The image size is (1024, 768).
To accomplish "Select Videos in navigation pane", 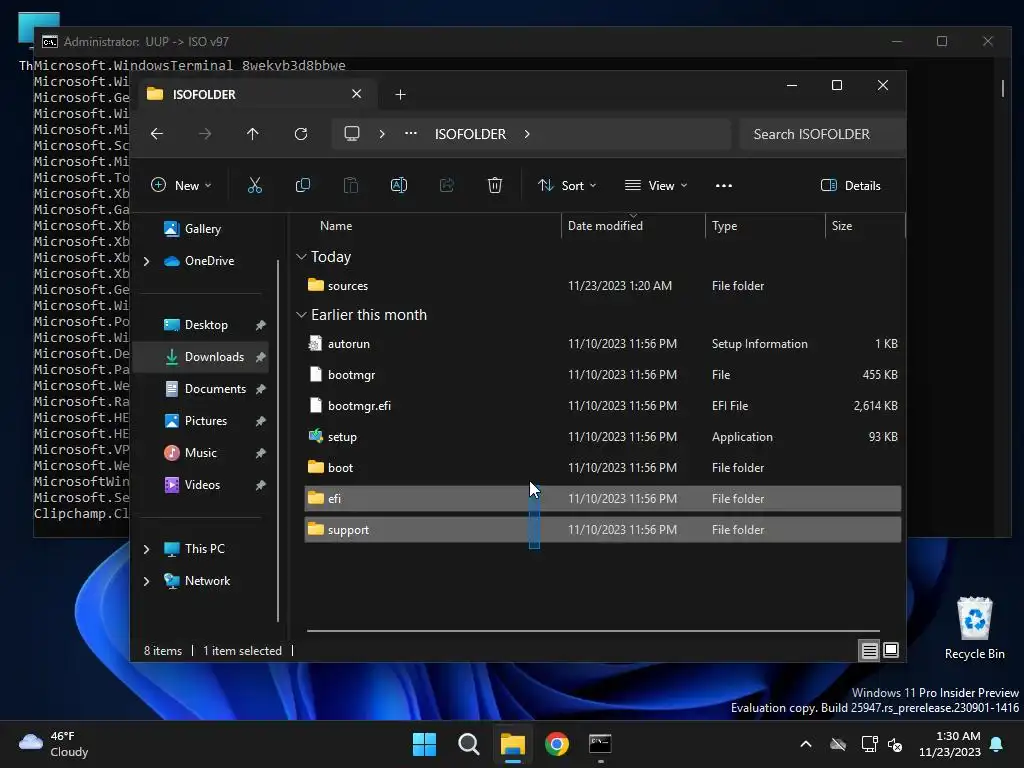I will pyautogui.click(x=202, y=485).
